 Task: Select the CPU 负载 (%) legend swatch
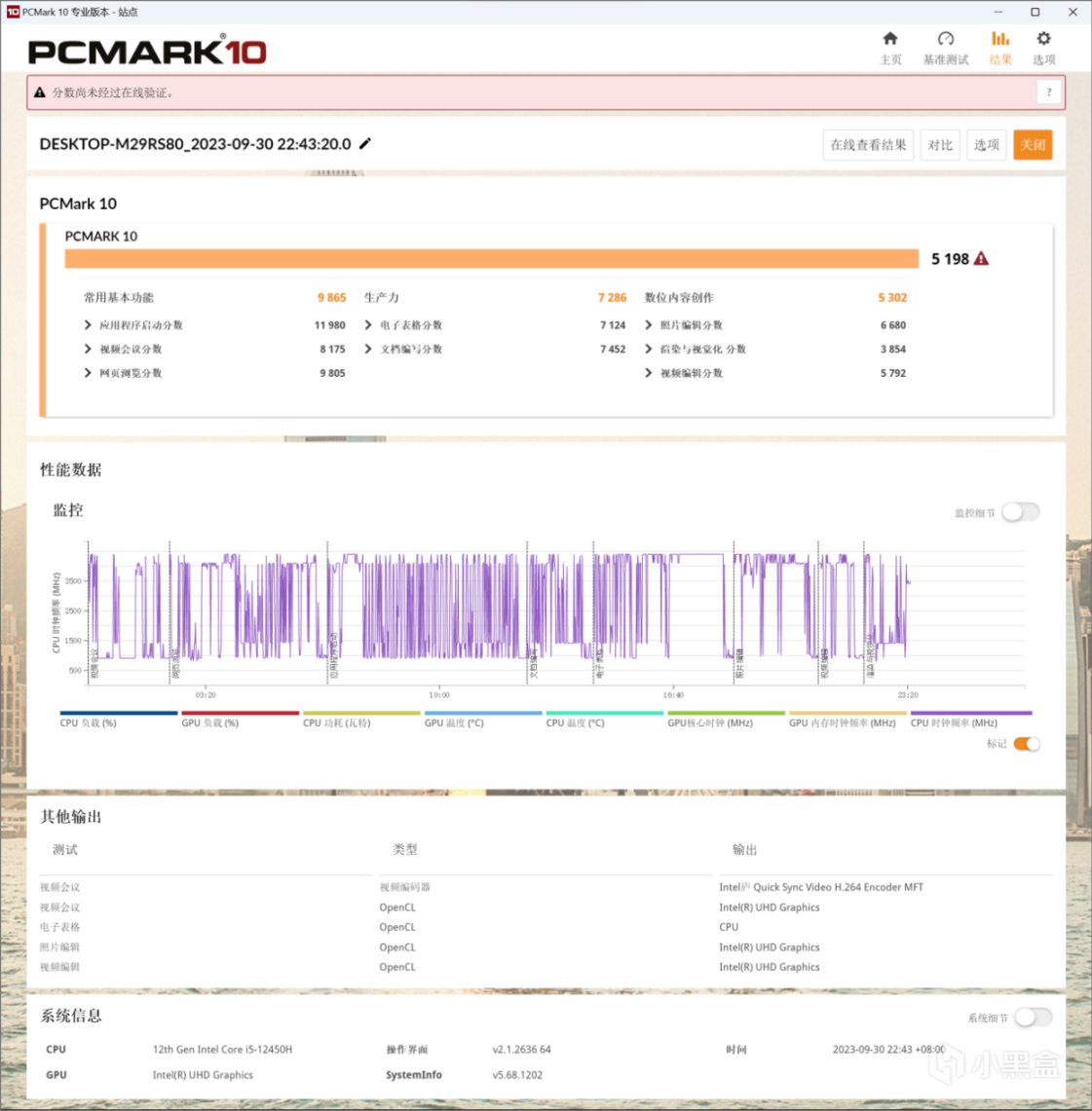118,713
